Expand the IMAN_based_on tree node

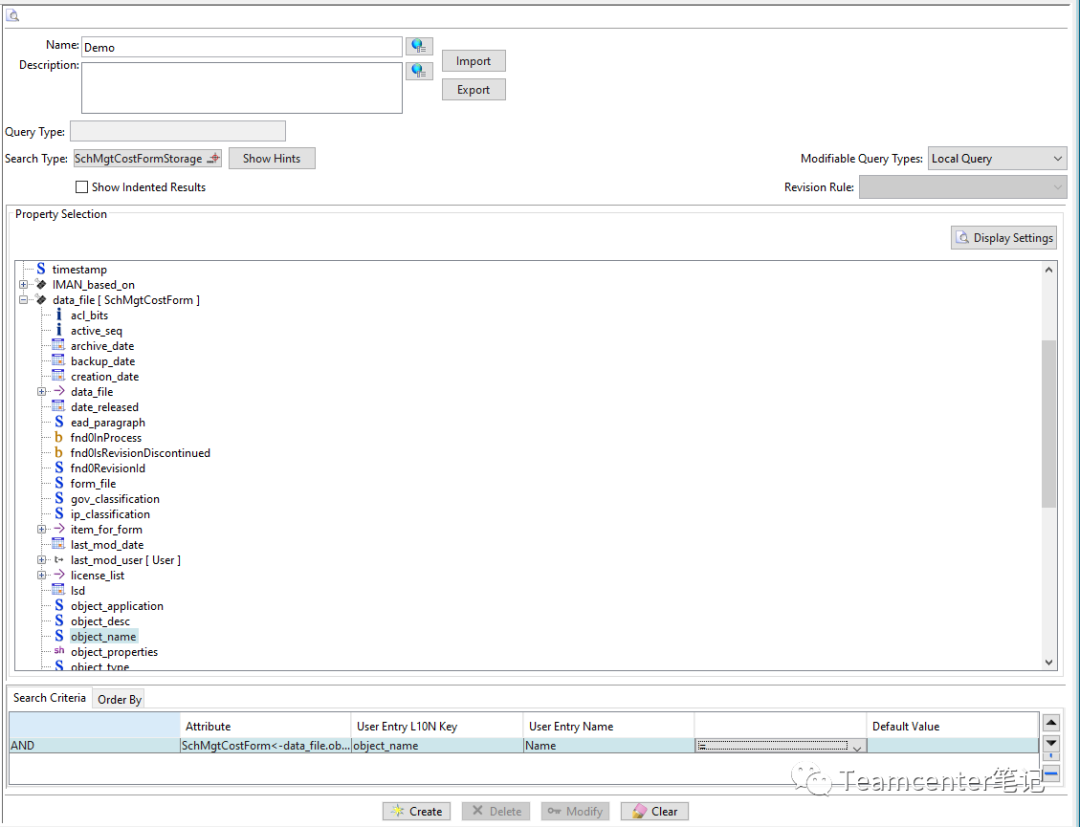coord(24,285)
